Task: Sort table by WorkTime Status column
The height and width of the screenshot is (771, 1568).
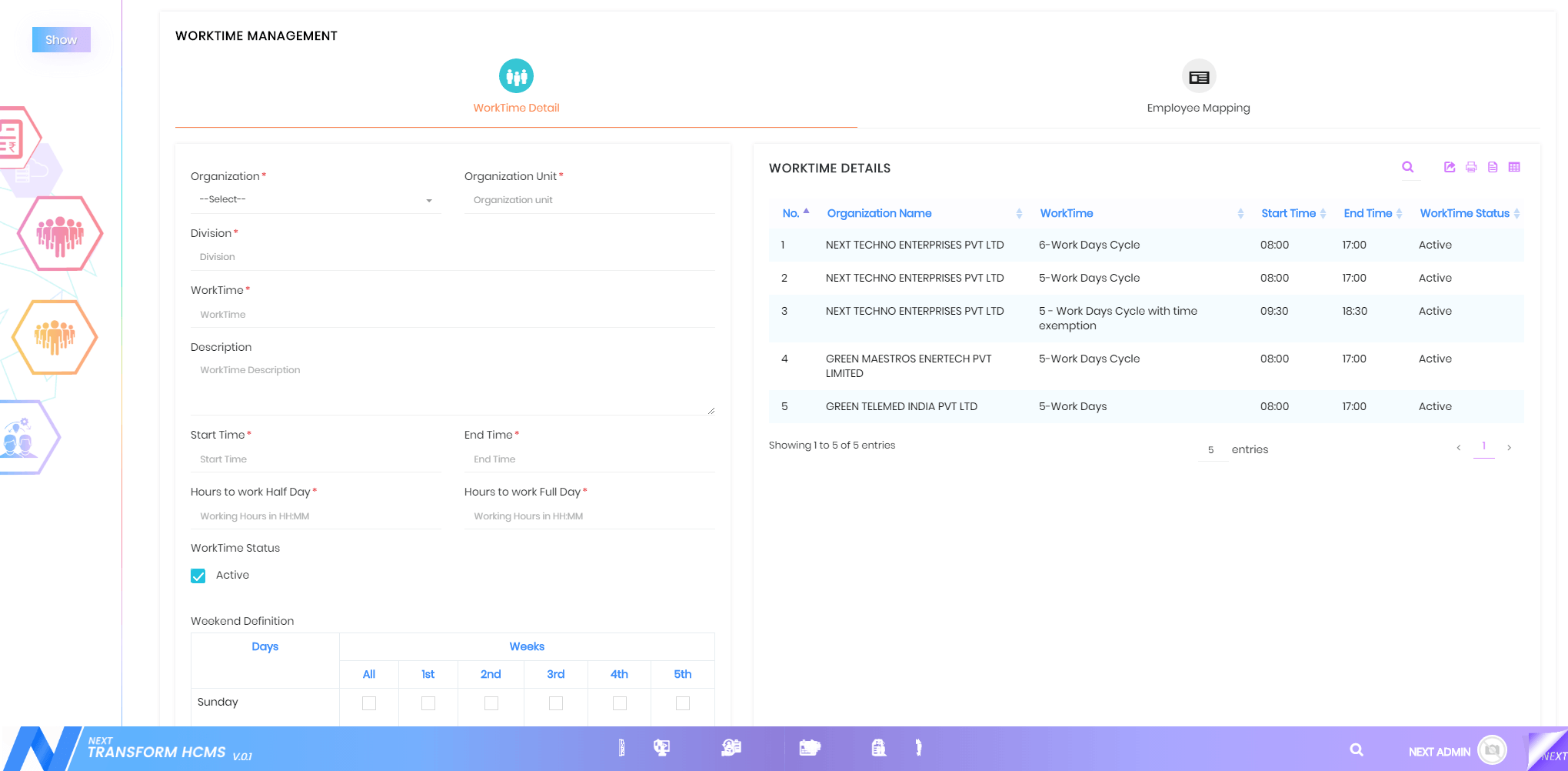Action: click(x=1464, y=213)
